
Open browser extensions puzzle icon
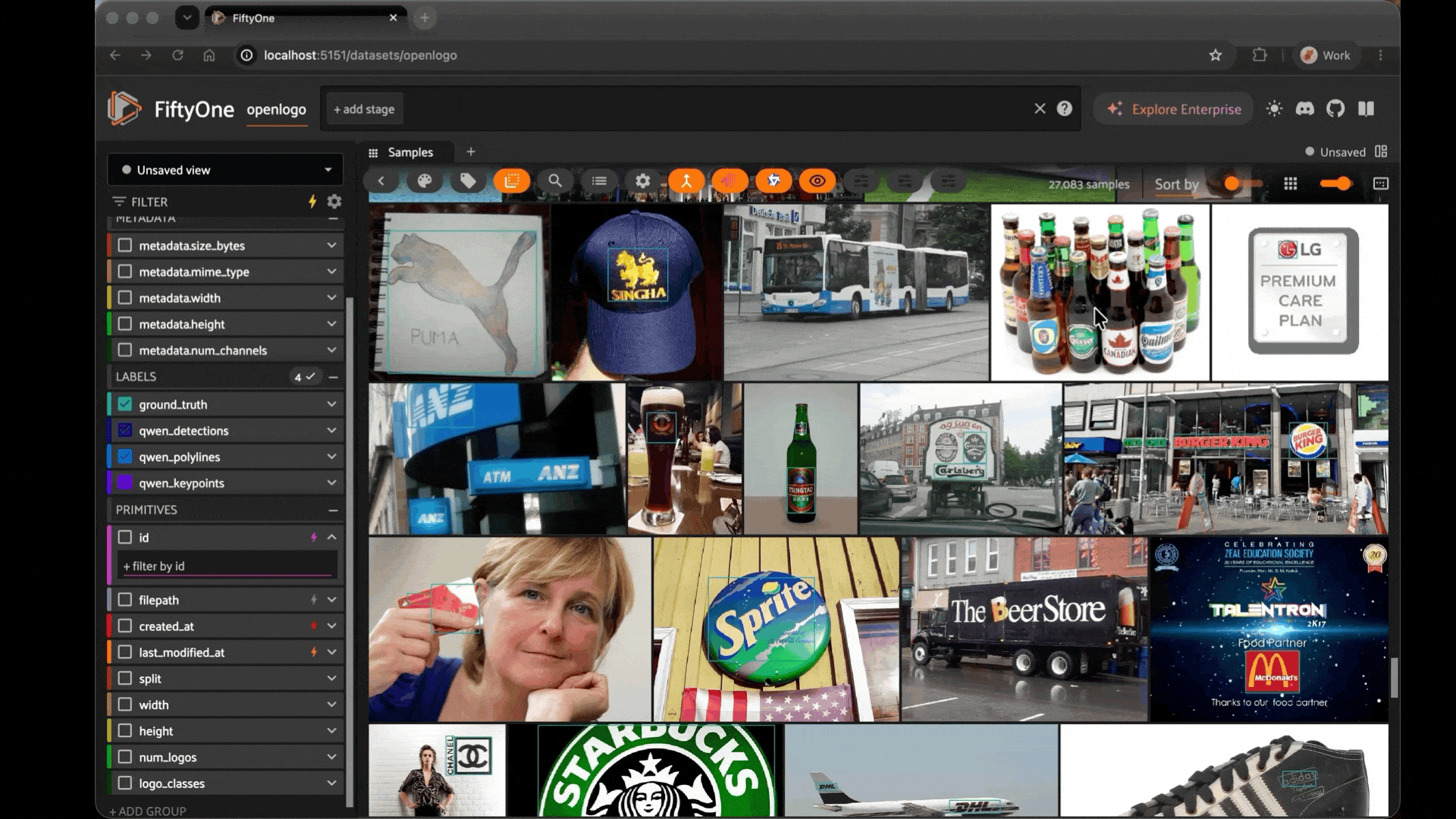[1260, 55]
